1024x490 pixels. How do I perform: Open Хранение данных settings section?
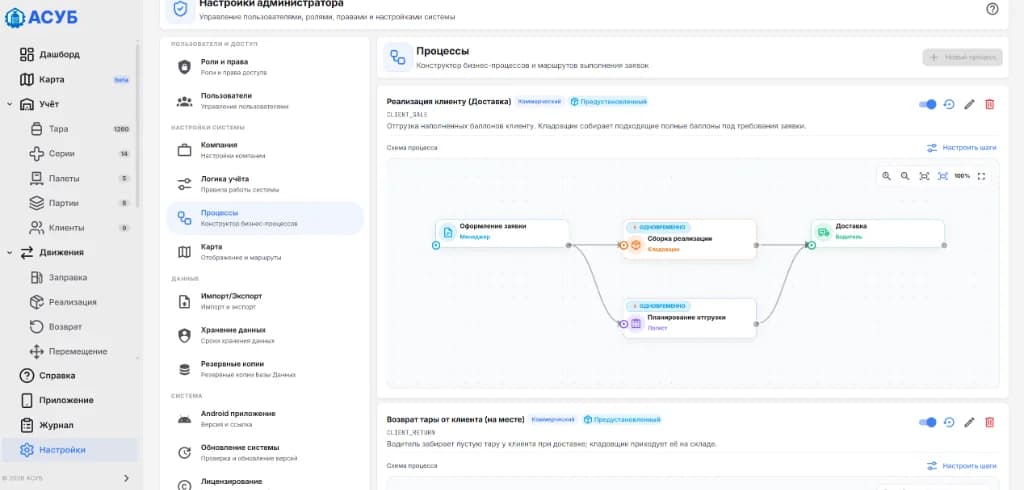[265, 335]
